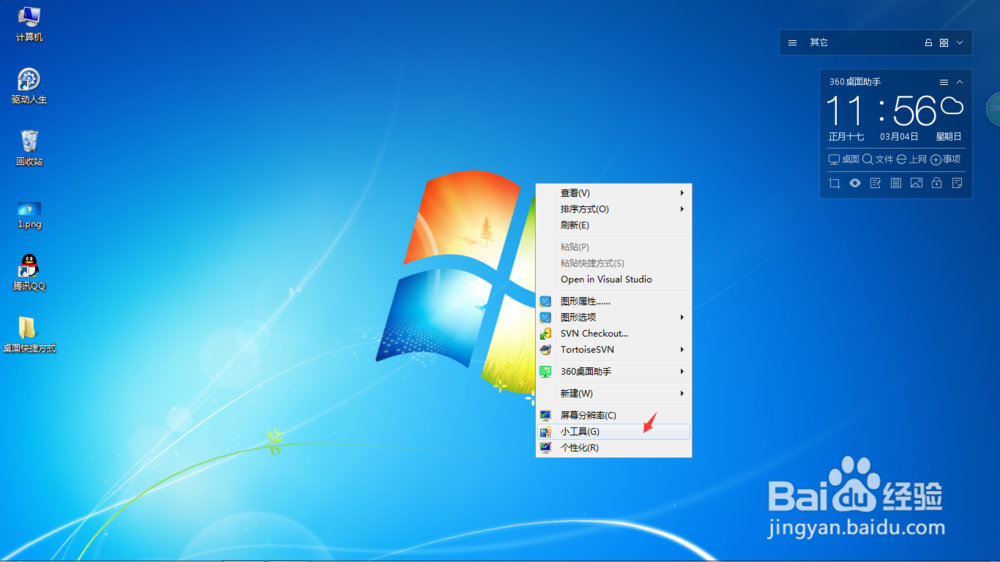This screenshot has height=562, width=1000.
Task: Click the 其它 panel title
Action: point(819,43)
